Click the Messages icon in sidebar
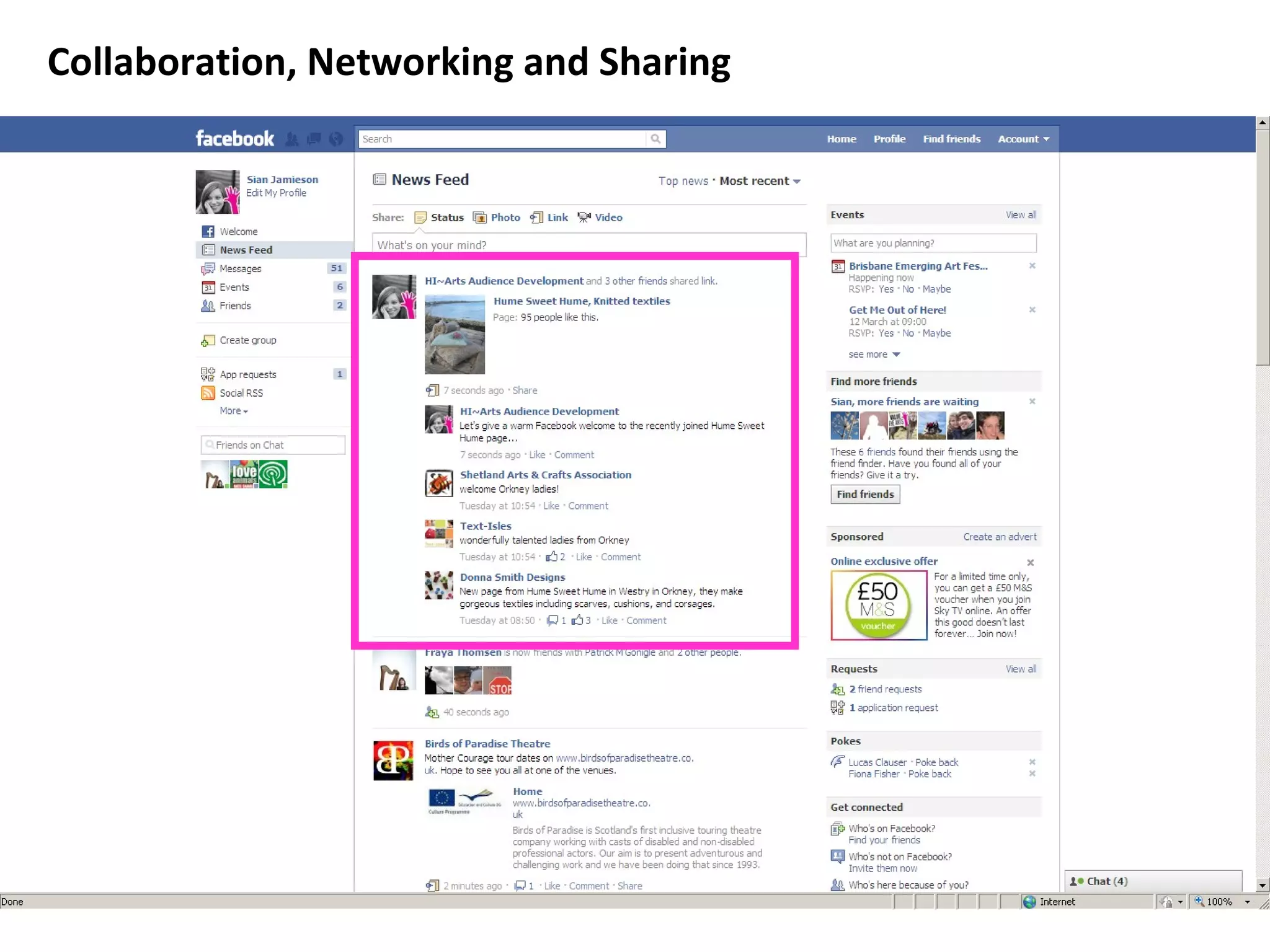This screenshot has width=1270, height=952. coord(208,268)
